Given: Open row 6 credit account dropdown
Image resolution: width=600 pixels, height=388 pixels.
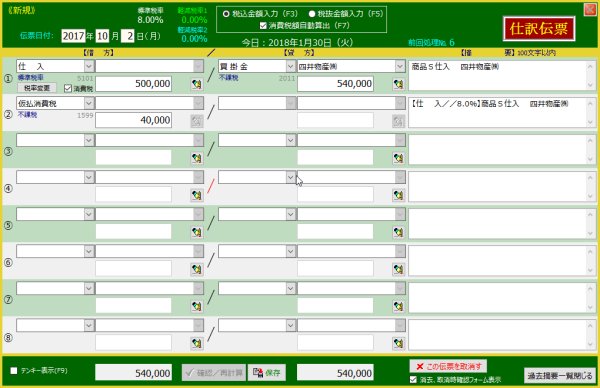Looking at the screenshot, I should pyautogui.click(x=290, y=251).
